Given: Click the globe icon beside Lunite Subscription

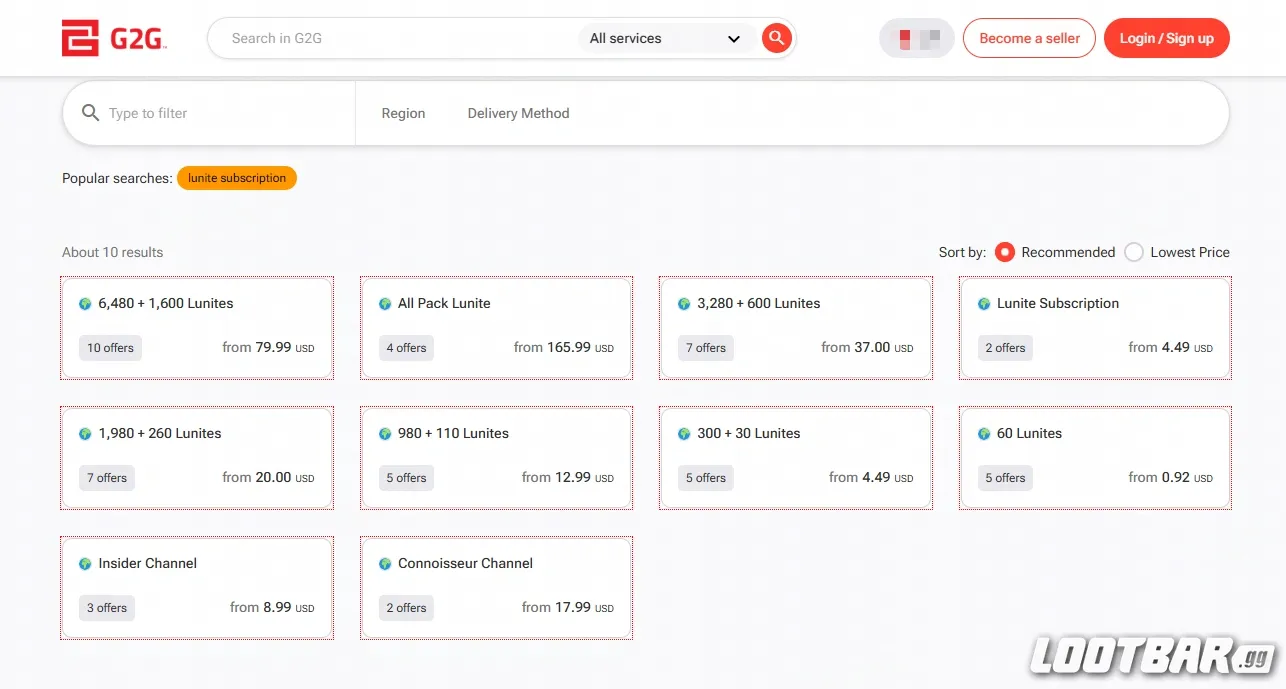Looking at the screenshot, I should (x=984, y=304).
